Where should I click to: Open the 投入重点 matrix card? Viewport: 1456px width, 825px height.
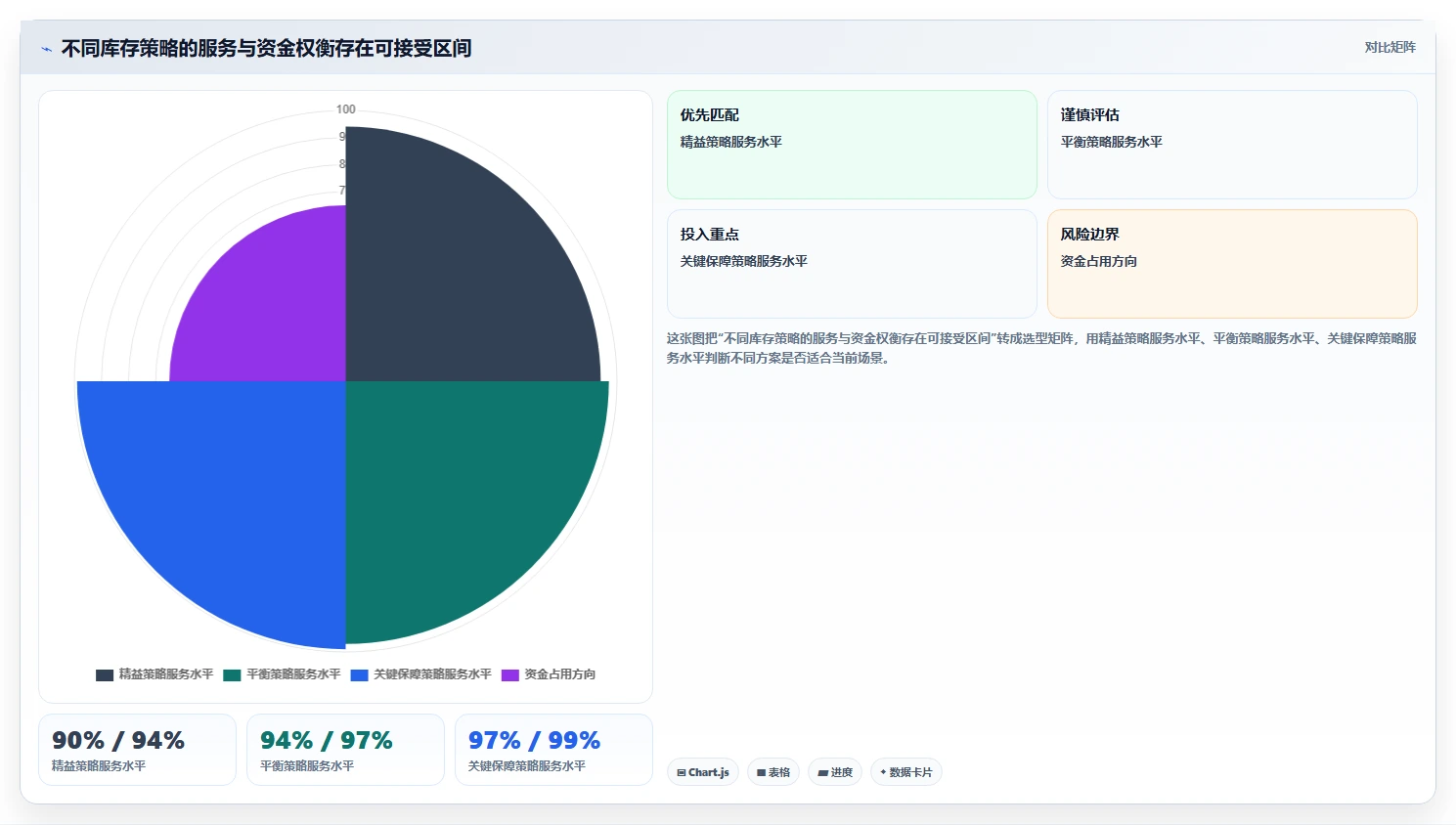click(x=852, y=264)
